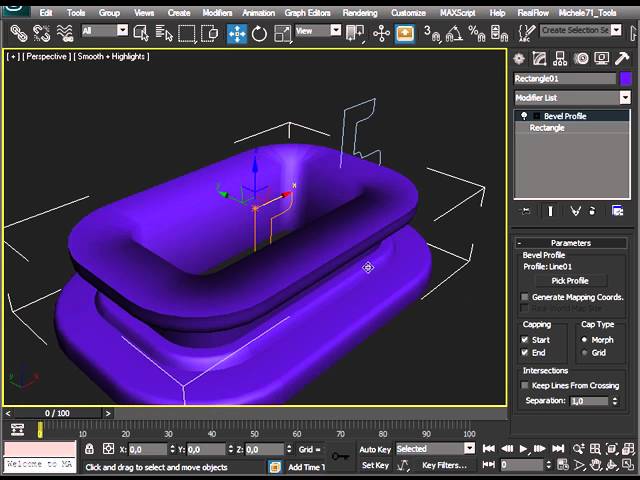Open the RealFlow menu
This screenshot has height=480, width=640.
click(x=533, y=13)
